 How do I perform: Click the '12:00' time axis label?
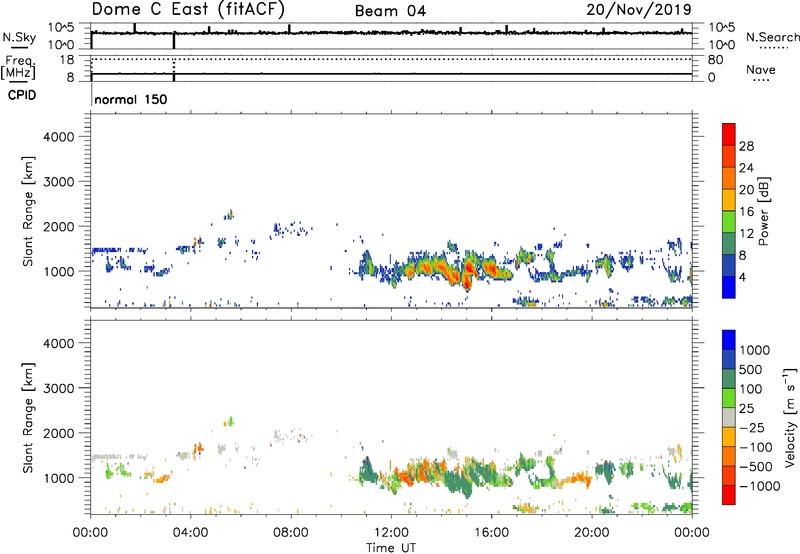point(391,533)
